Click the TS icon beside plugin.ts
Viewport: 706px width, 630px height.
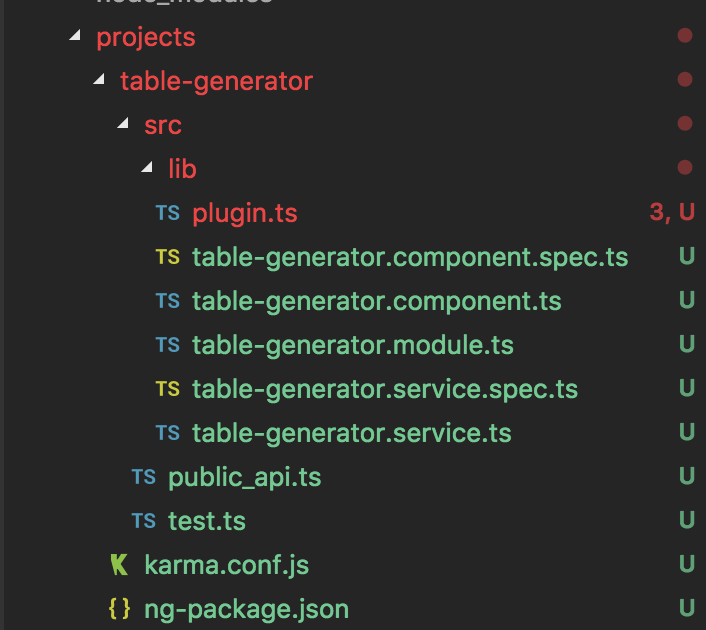click(167, 213)
